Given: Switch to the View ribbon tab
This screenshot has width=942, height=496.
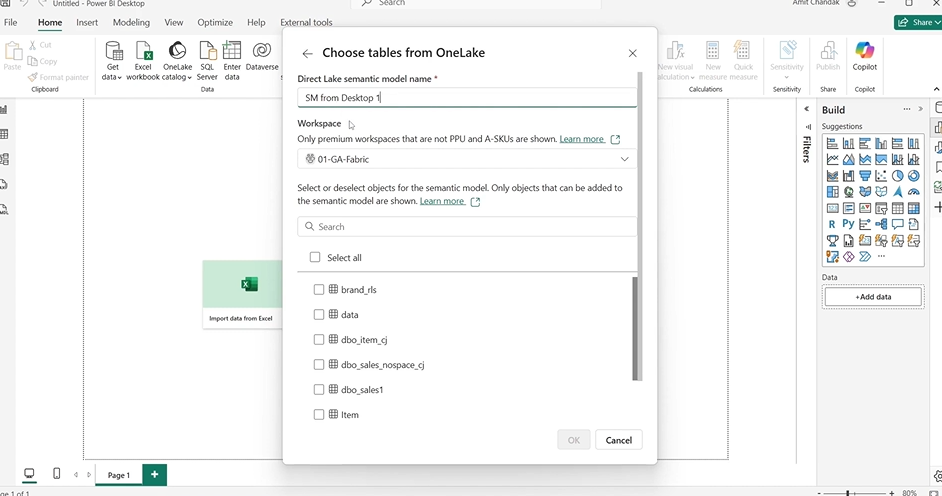Looking at the screenshot, I should (174, 22).
